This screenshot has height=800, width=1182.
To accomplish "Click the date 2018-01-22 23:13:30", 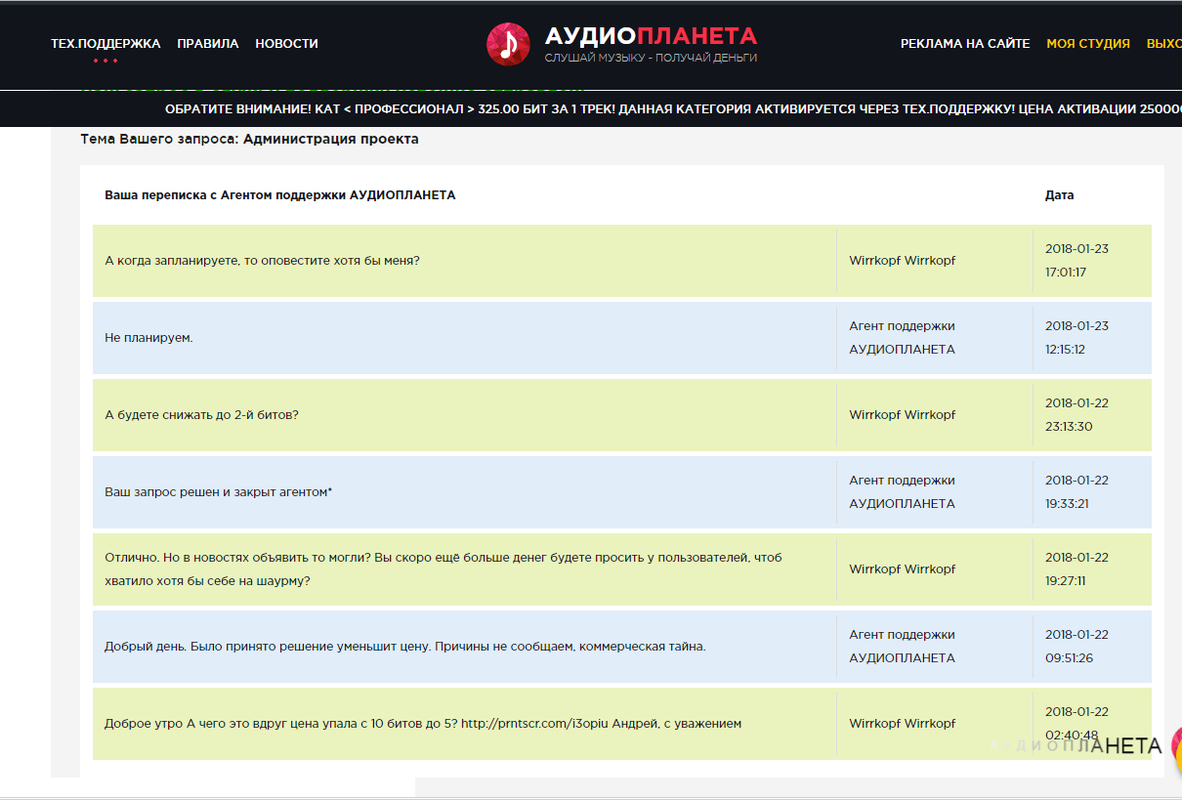I will pos(1076,415).
